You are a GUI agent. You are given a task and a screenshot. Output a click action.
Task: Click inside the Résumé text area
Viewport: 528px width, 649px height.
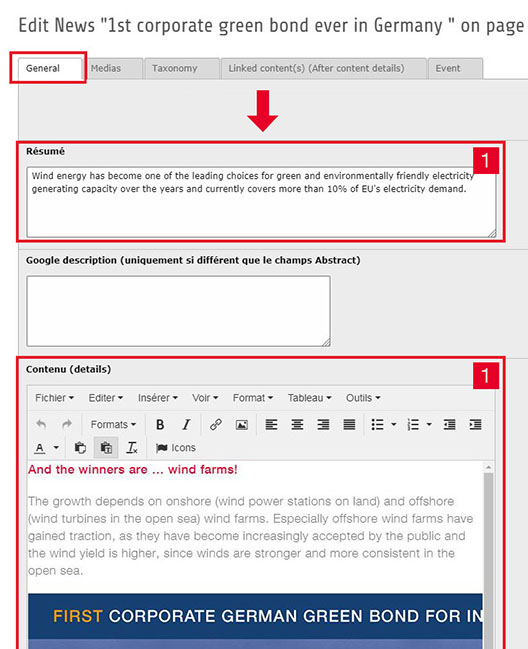tap(261, 202)
